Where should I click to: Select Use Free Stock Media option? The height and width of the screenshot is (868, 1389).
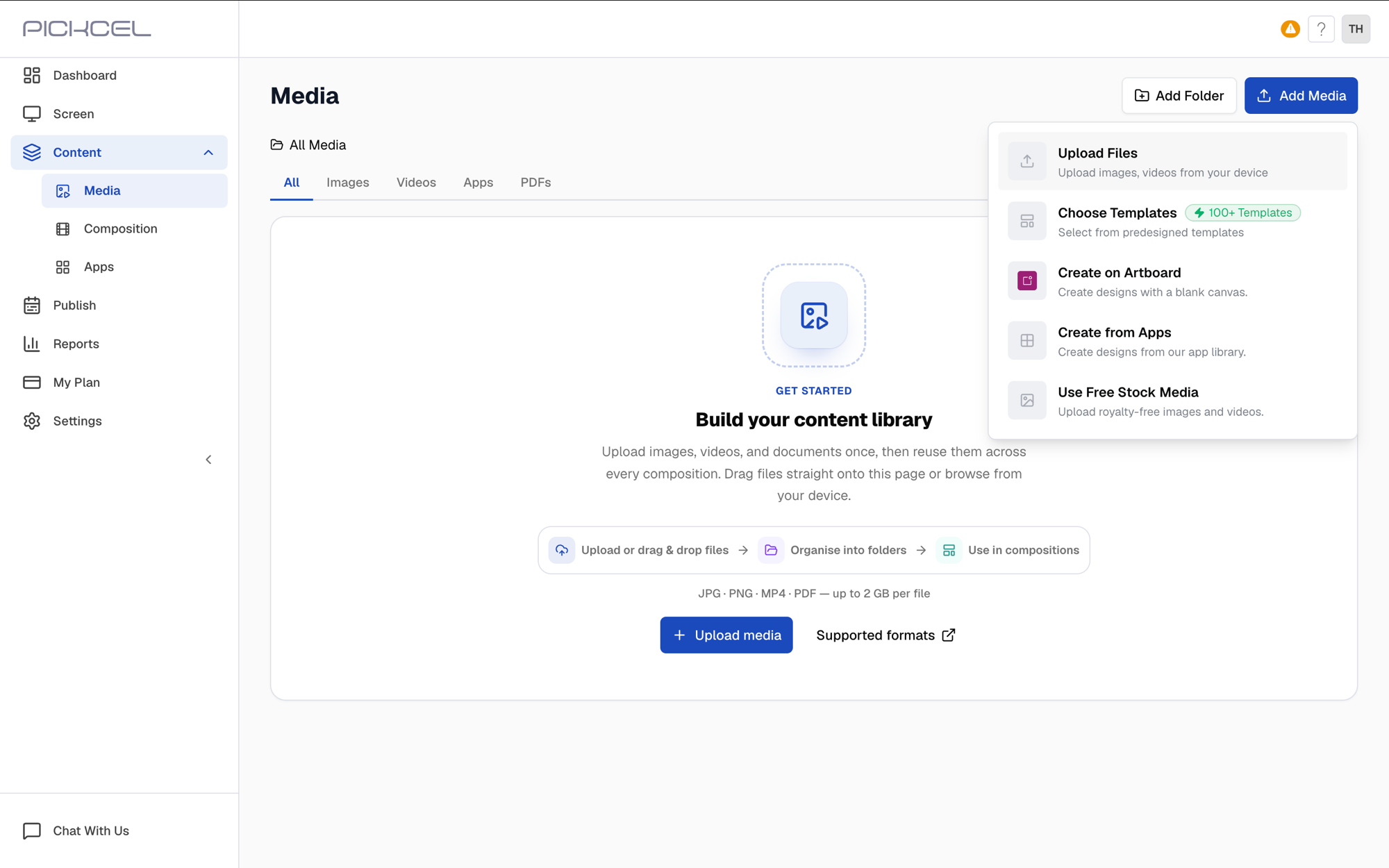[x=1172, y=400]
